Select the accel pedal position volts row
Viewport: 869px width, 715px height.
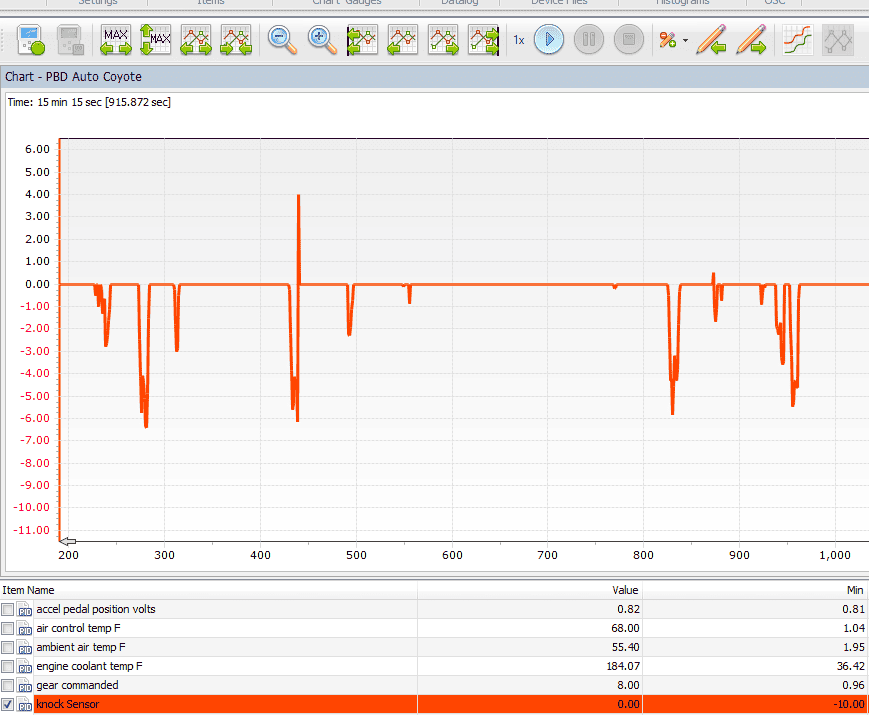tap(434, 610)
